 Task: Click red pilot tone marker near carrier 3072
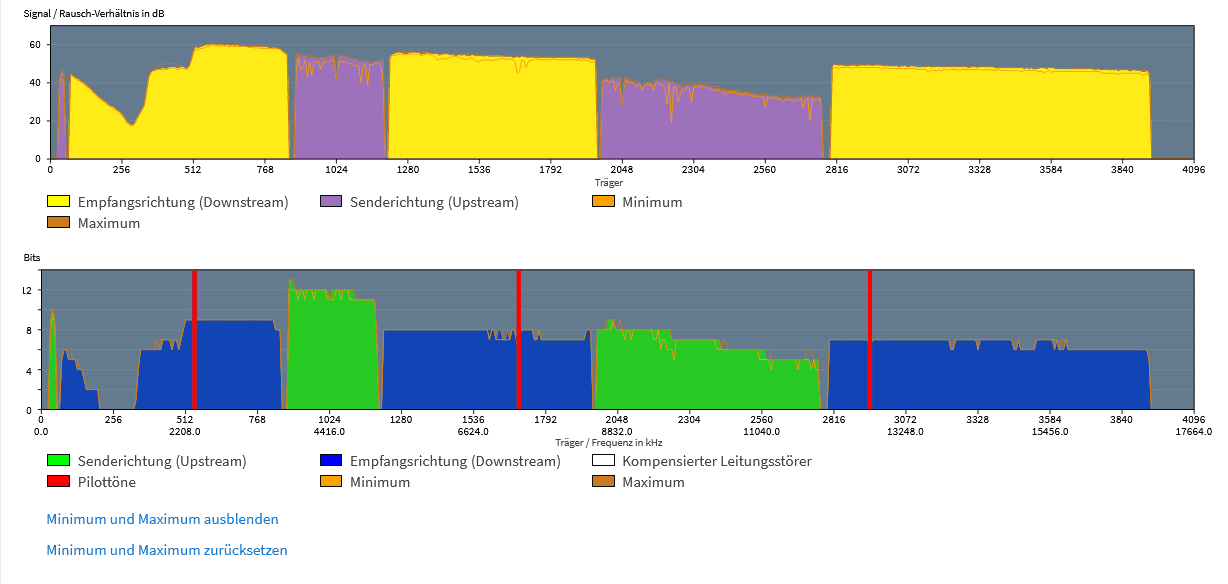coord(870,340)
